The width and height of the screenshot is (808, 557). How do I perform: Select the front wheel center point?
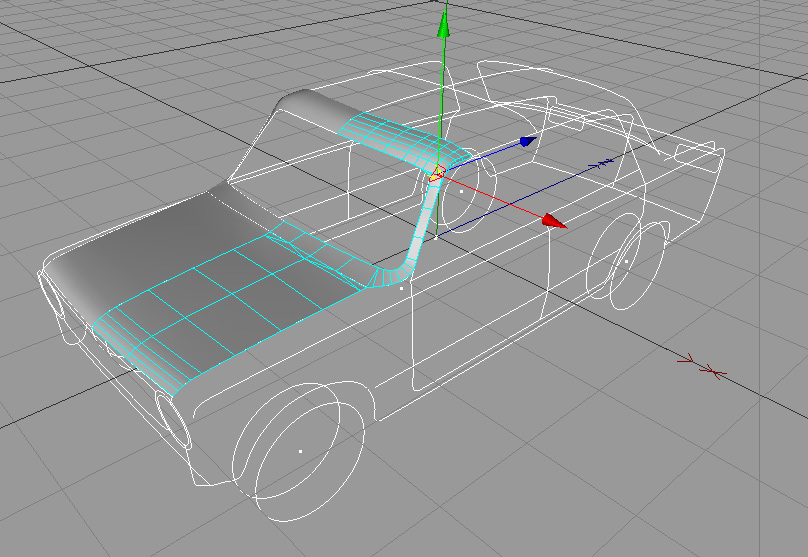[x=300, y=451]
